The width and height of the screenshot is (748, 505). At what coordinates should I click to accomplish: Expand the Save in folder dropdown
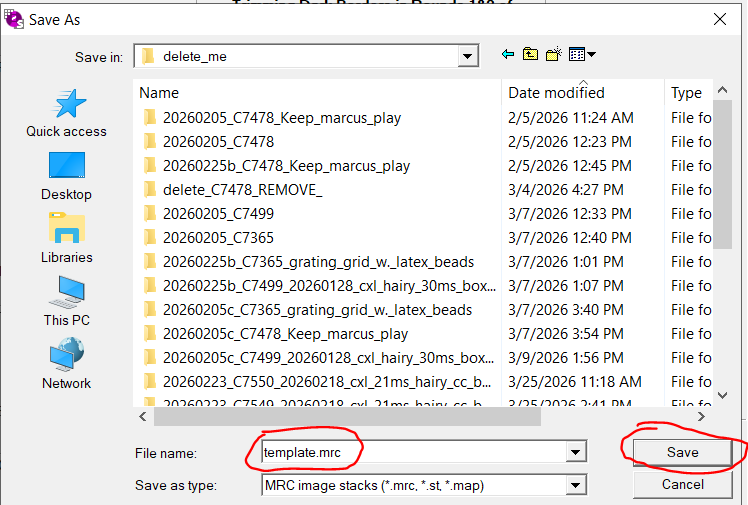click(468, 56)
